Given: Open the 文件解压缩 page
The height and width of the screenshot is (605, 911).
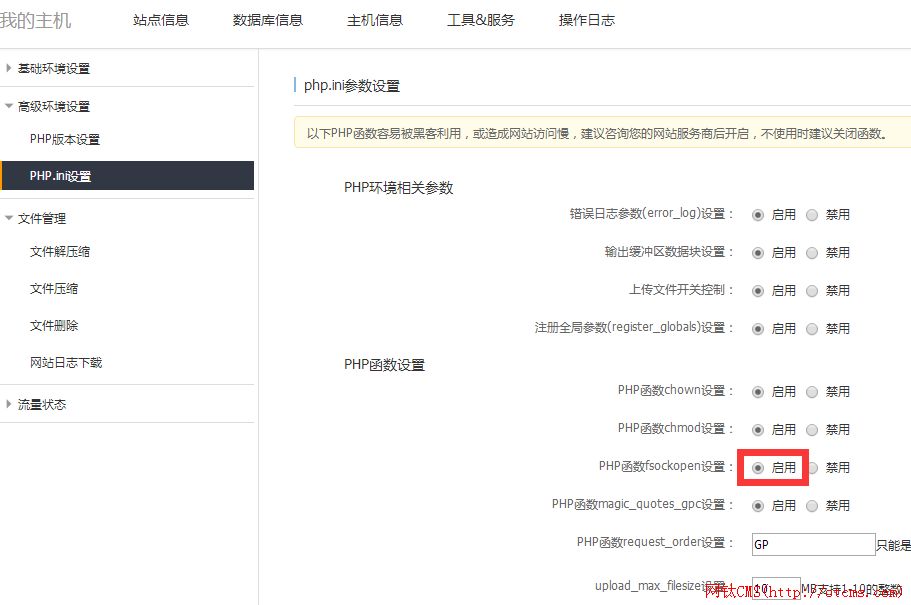Looking at the screenshot, I should click(x=63, y=251).
